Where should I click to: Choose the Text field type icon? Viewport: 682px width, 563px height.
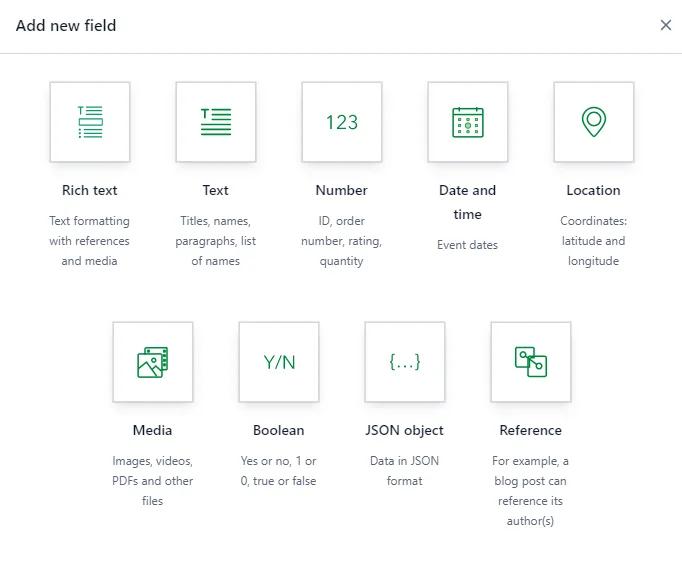pos(216,122)
